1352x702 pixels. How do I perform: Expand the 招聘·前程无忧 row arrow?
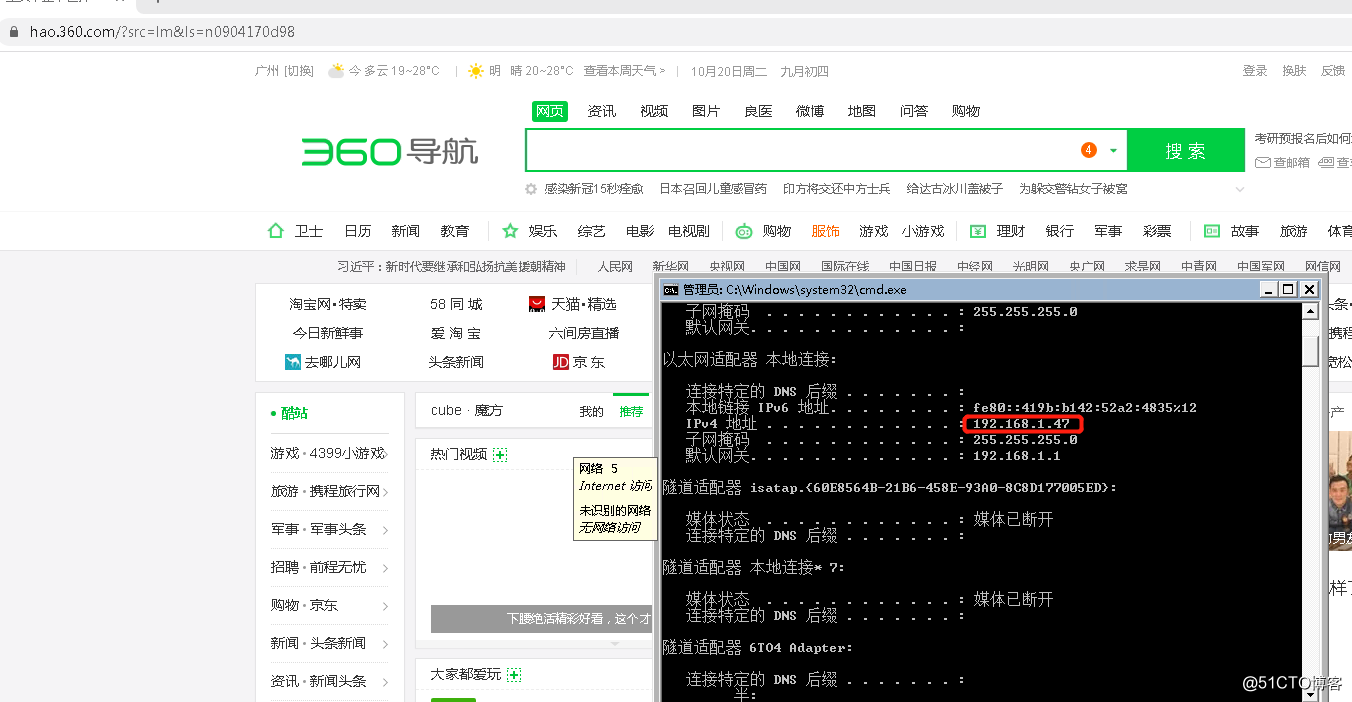click(x=385, y=568)
